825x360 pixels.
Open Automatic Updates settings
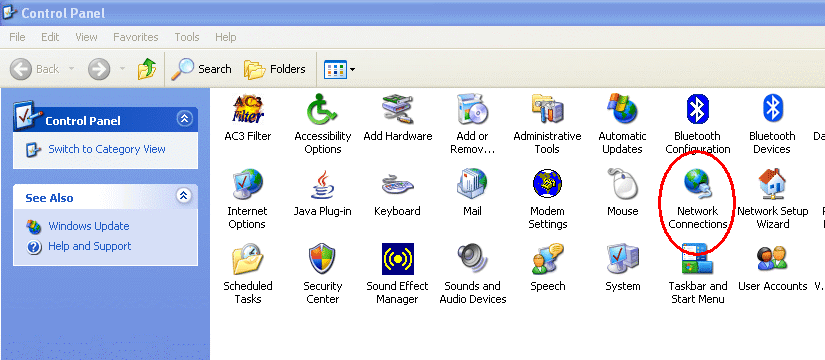pos(622,124)
